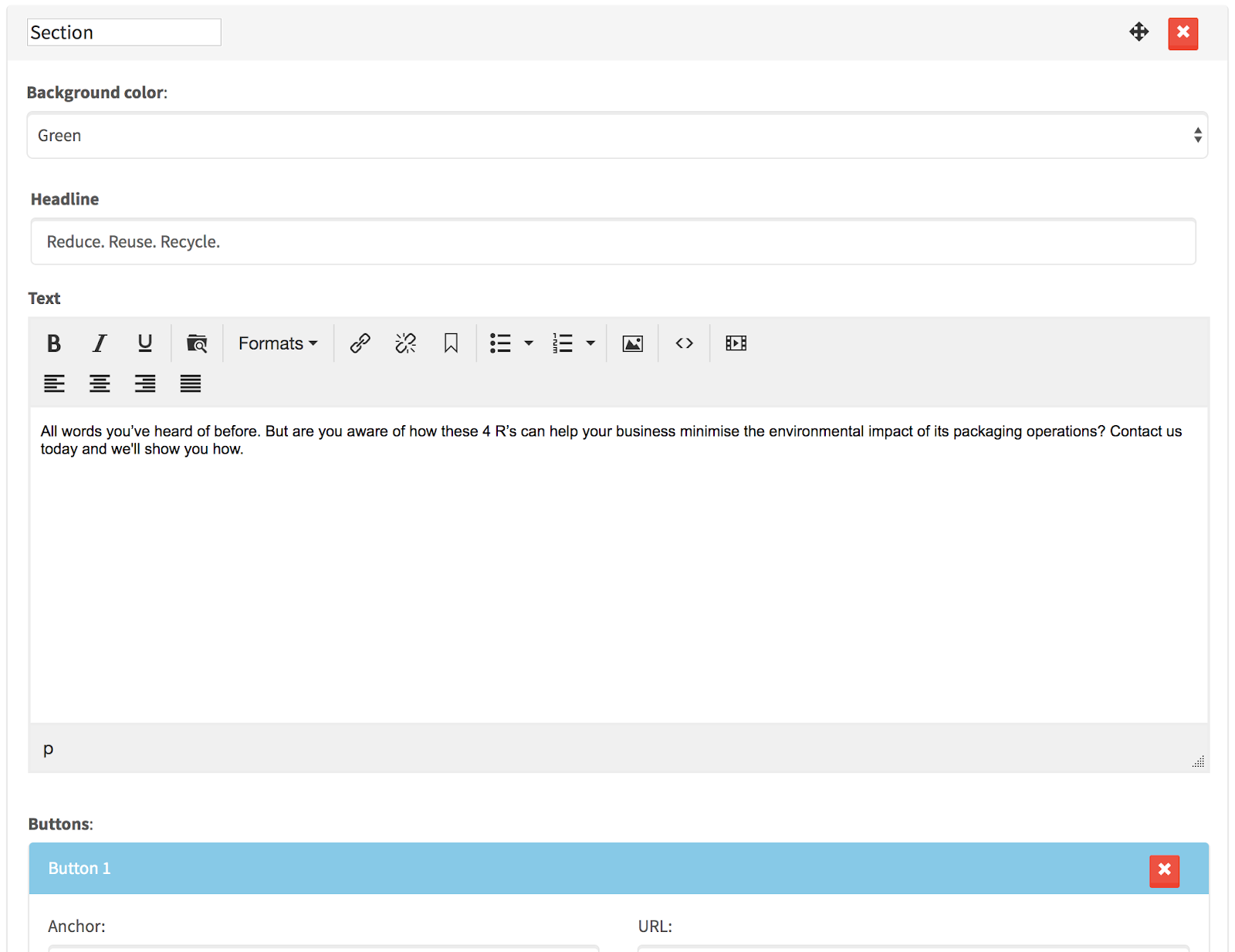
Task: Toggle bold formatting in the text editor
Action: [53, 343]
